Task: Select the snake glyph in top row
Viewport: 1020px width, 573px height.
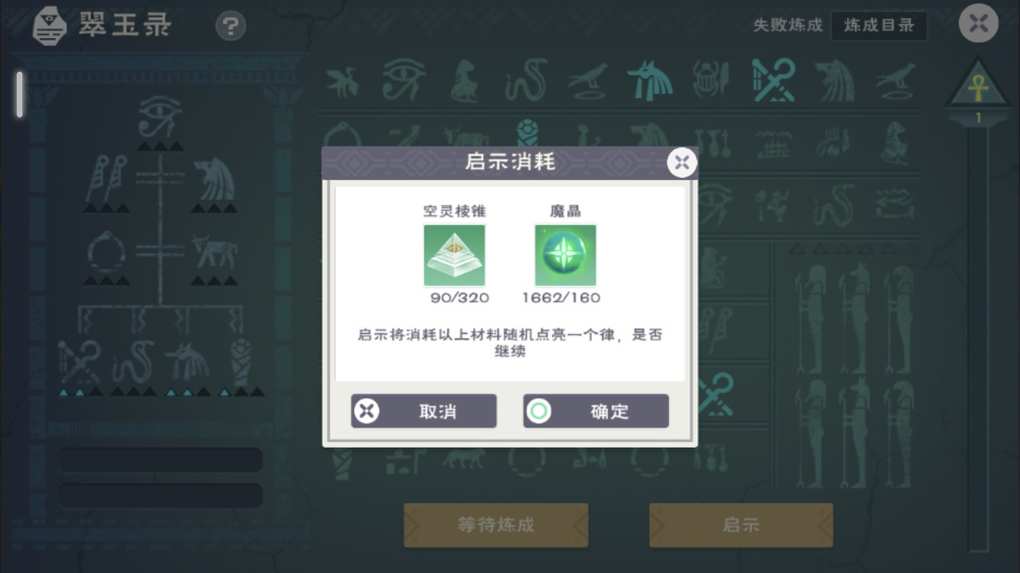Action: tap(526, 80)
